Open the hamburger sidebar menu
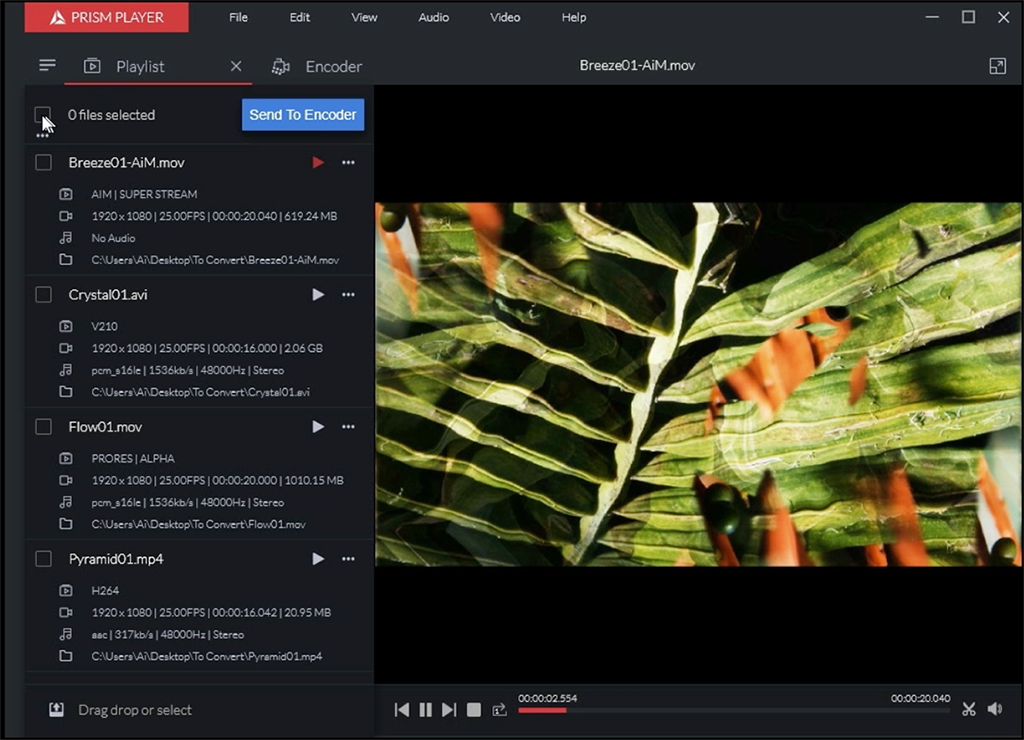1024x740 pixels. [x=47, y=66]
